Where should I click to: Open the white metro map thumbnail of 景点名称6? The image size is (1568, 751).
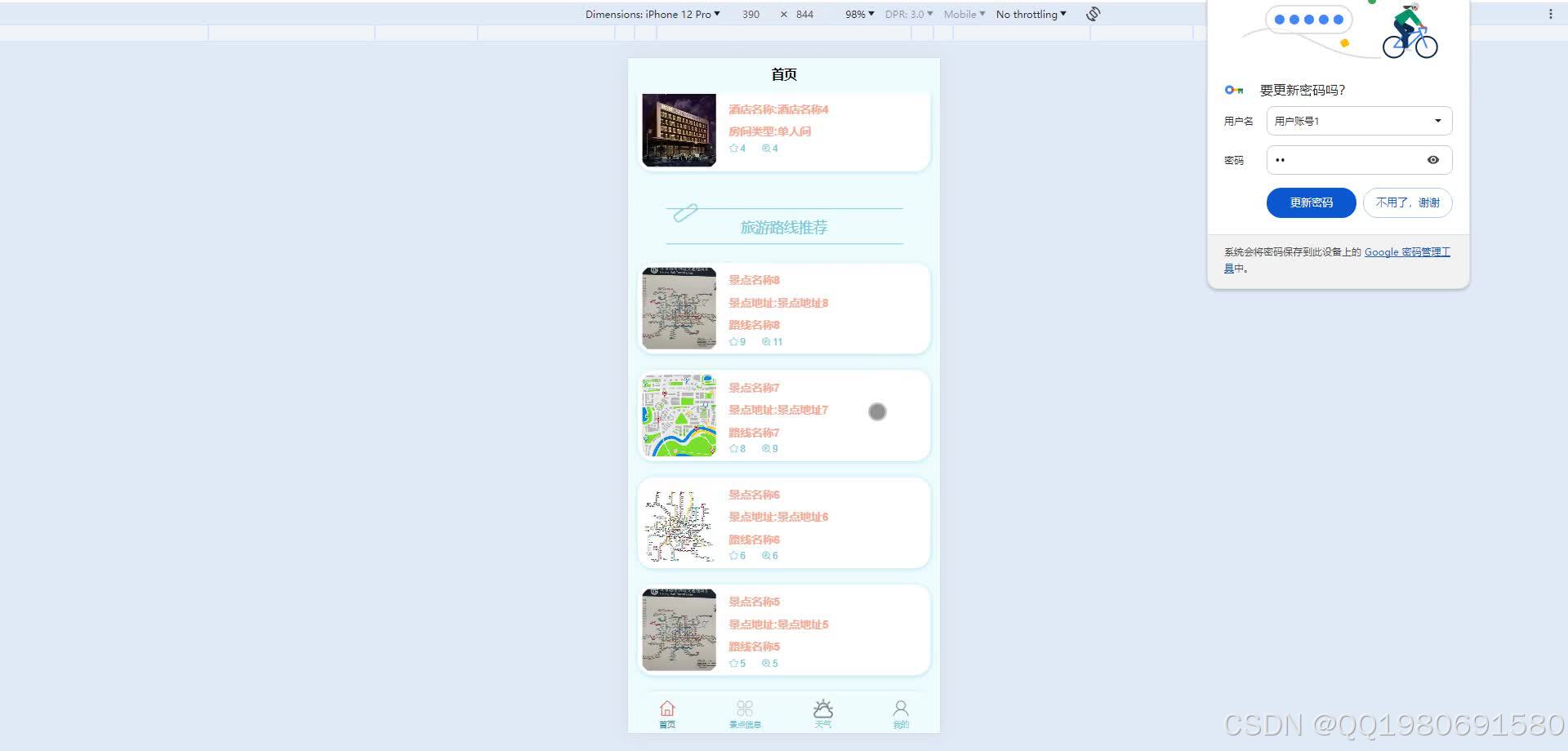coord(679,522)
